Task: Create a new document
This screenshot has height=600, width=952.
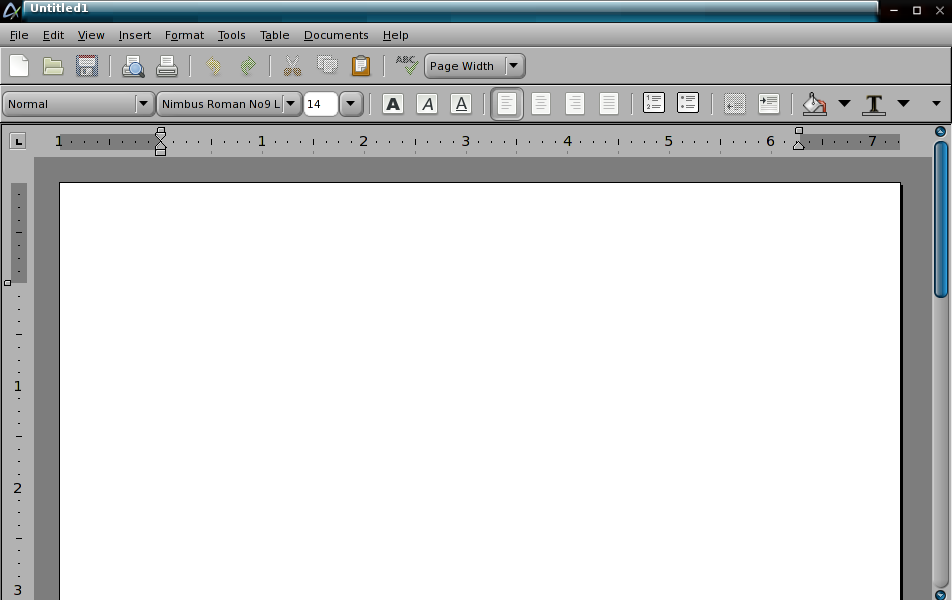Action: (19, 66)
